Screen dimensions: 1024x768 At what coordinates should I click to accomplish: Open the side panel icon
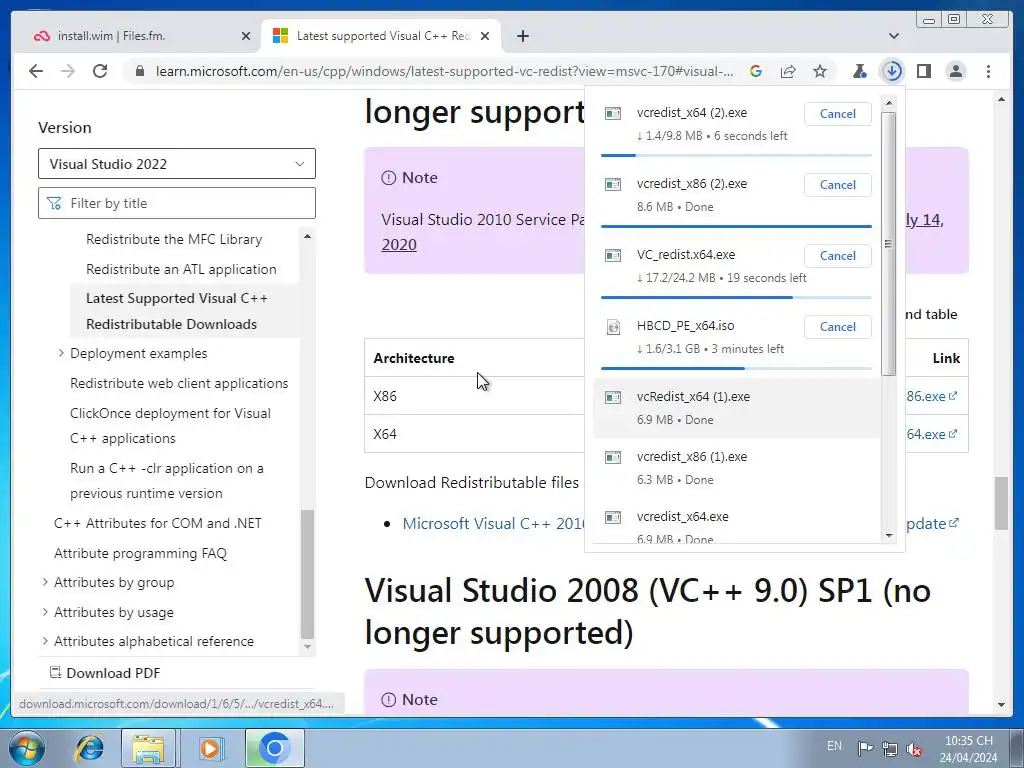(924, 71)
